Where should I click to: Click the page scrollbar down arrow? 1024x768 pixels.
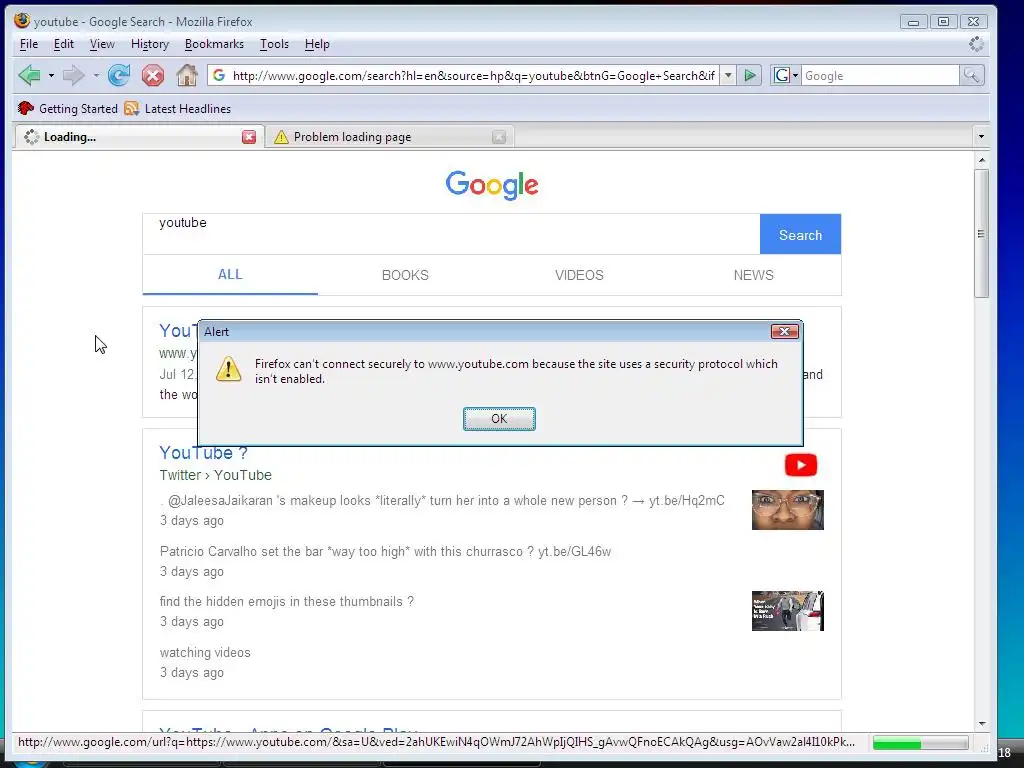click(x=982, y=724)
